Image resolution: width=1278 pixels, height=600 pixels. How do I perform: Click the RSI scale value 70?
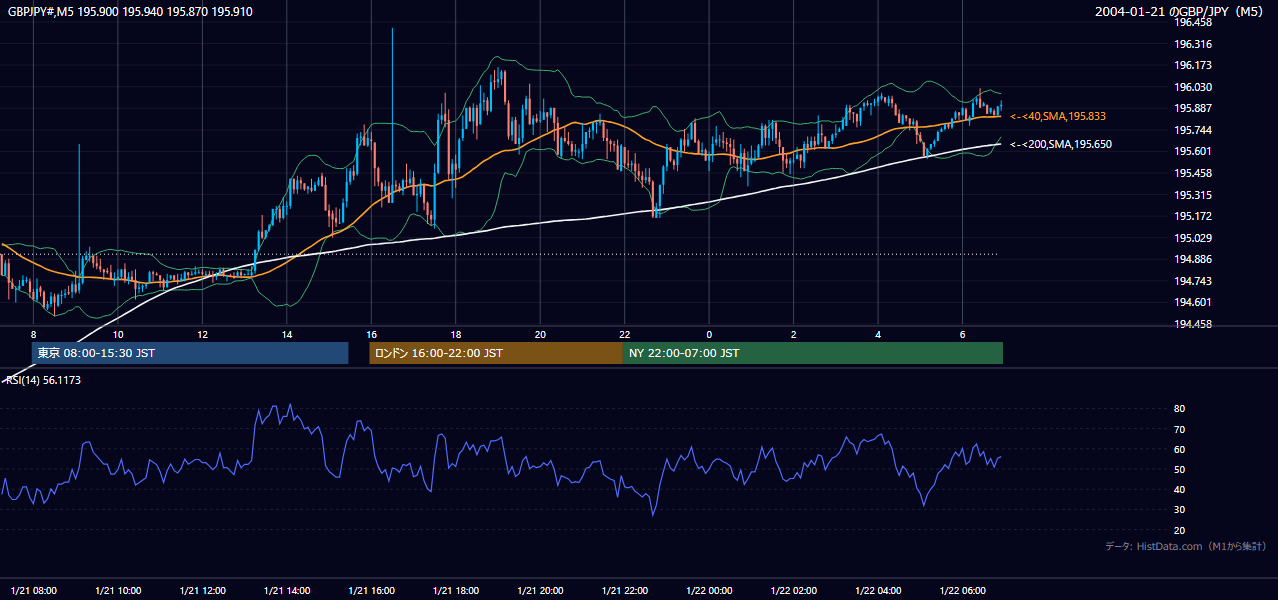pyautogui.click(x=1179, y=429)
